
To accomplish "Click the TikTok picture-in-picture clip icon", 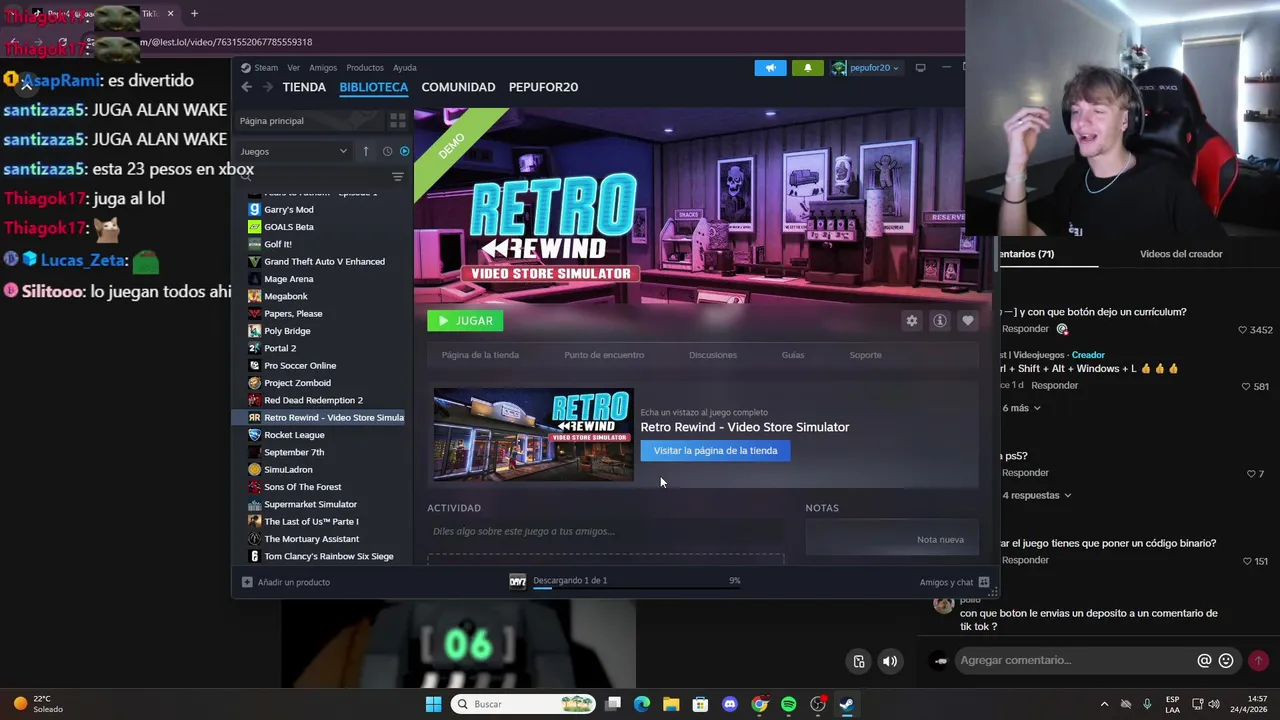I will pos(858,661).
